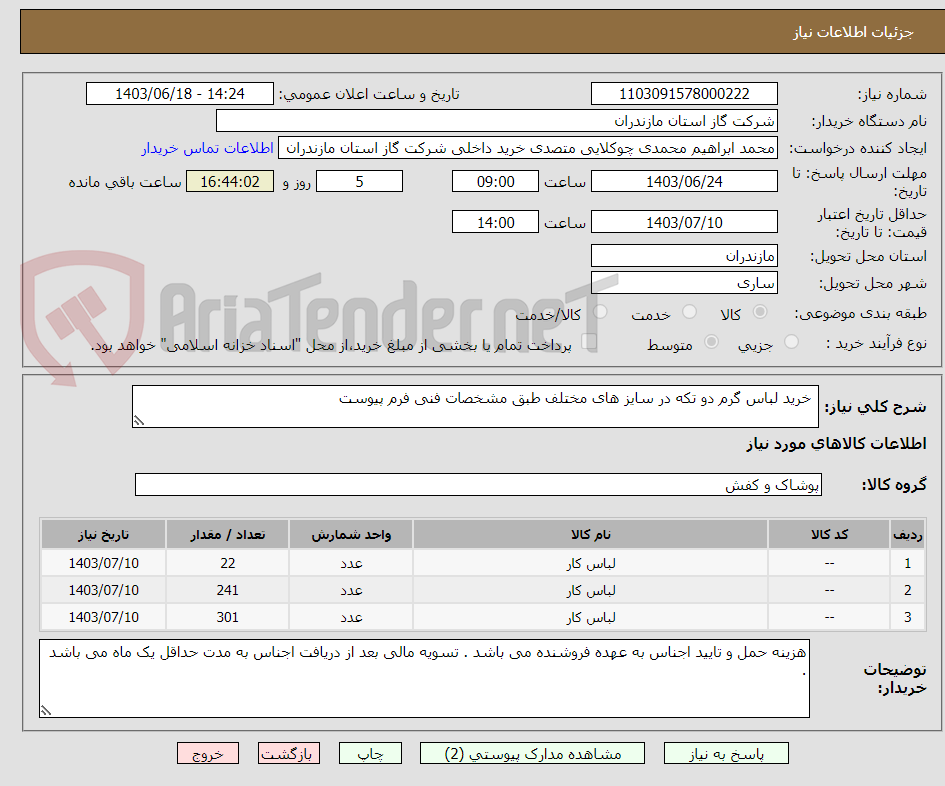Click لباس کار in row 1

coord(591,564)
